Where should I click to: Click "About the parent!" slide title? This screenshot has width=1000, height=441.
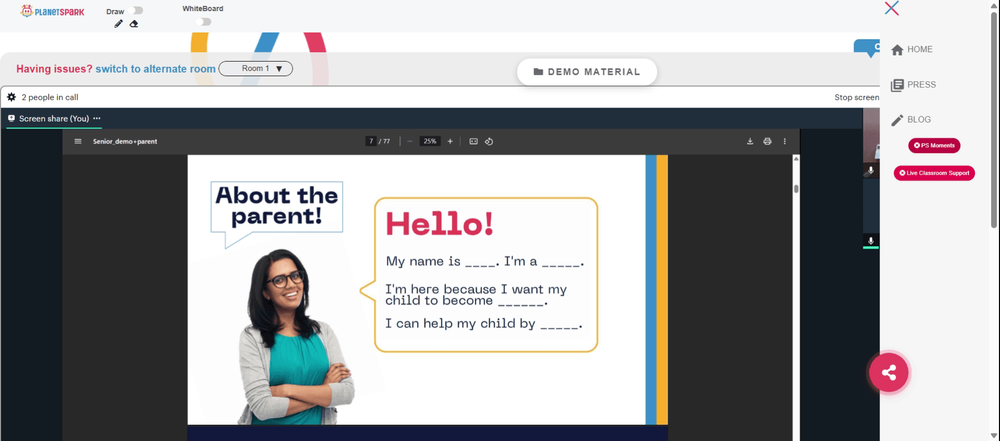click(277, 206)
